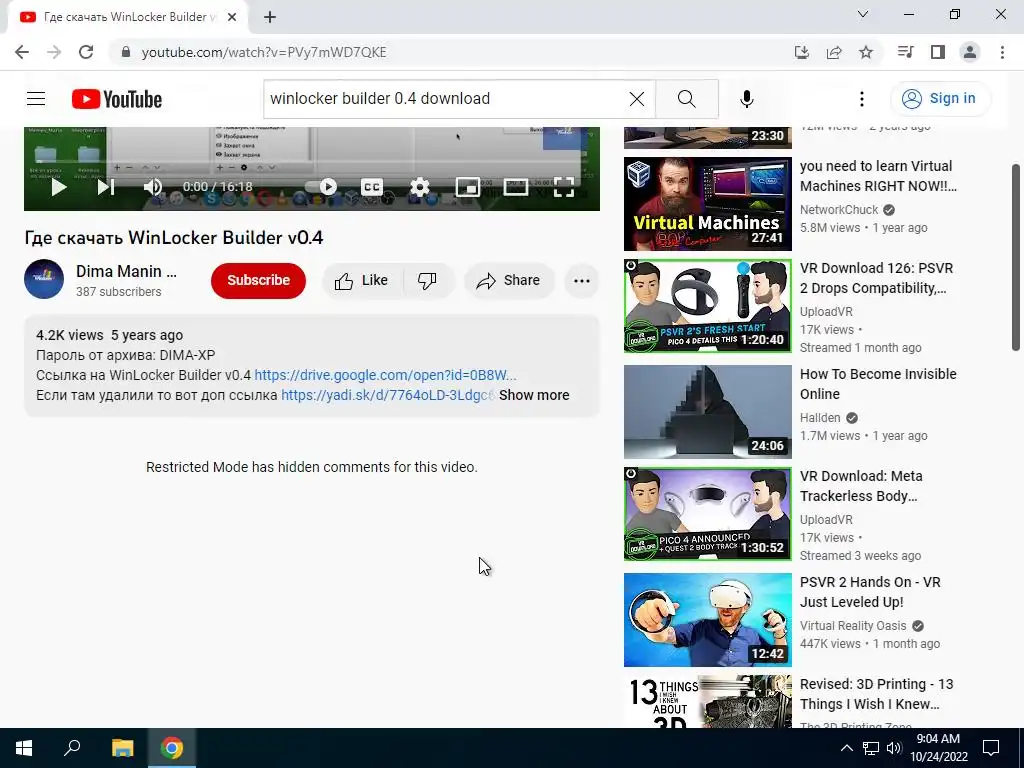Open more actions ellipsis under video
1024x768 pixels.
[x=581, y=281]
